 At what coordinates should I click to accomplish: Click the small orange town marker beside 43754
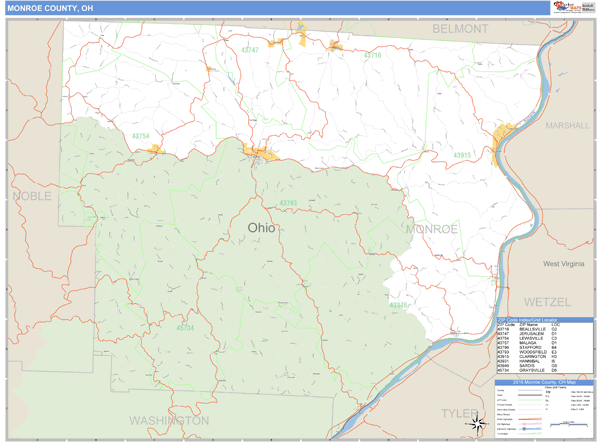click(154, 149)
